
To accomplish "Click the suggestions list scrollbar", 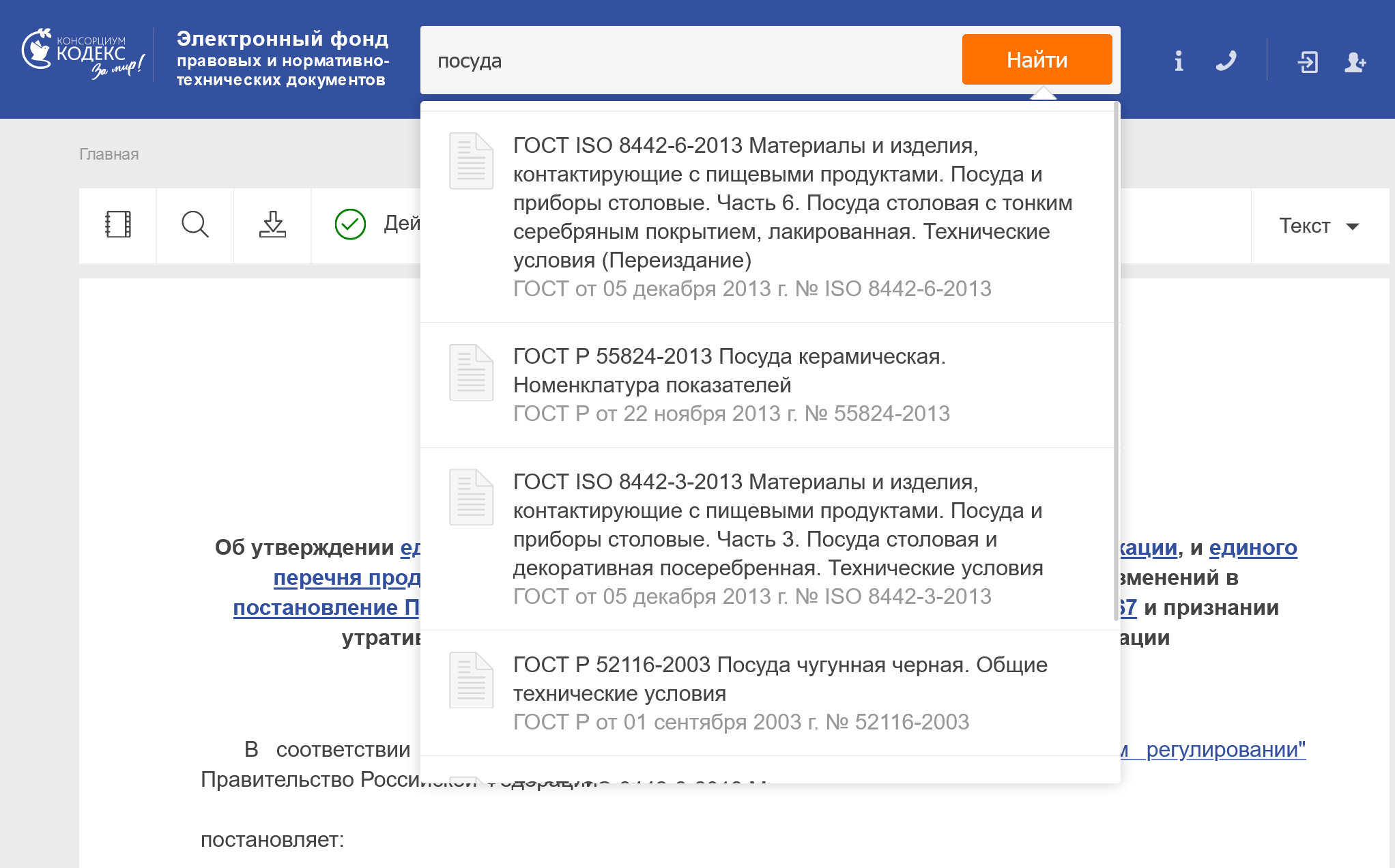I will [1117, 362].
